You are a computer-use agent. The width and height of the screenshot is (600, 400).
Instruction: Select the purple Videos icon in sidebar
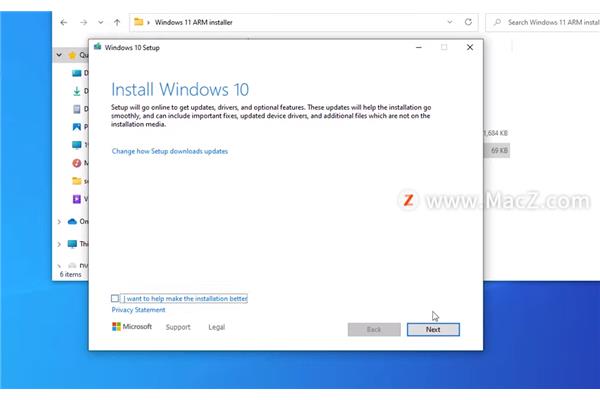click(77, 199)
